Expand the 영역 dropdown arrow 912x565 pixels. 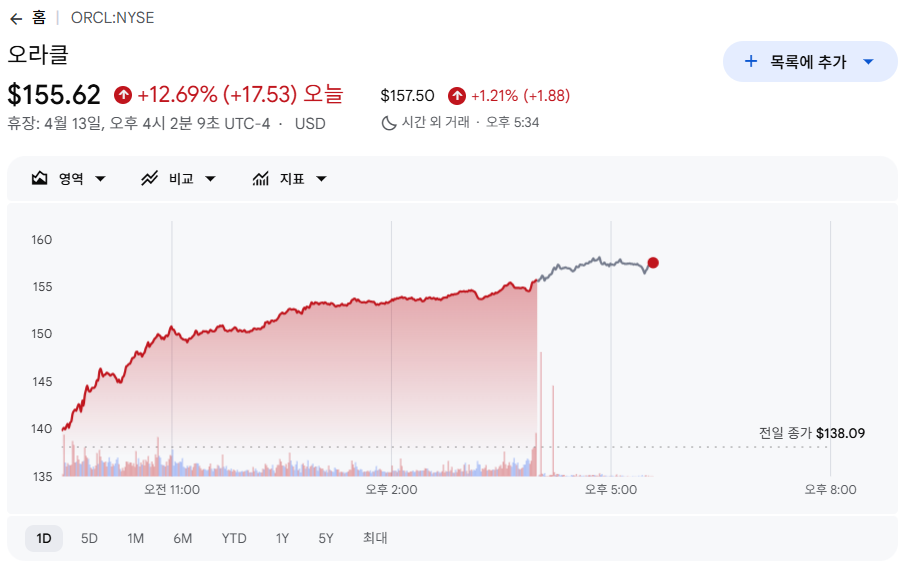(100, 179)
